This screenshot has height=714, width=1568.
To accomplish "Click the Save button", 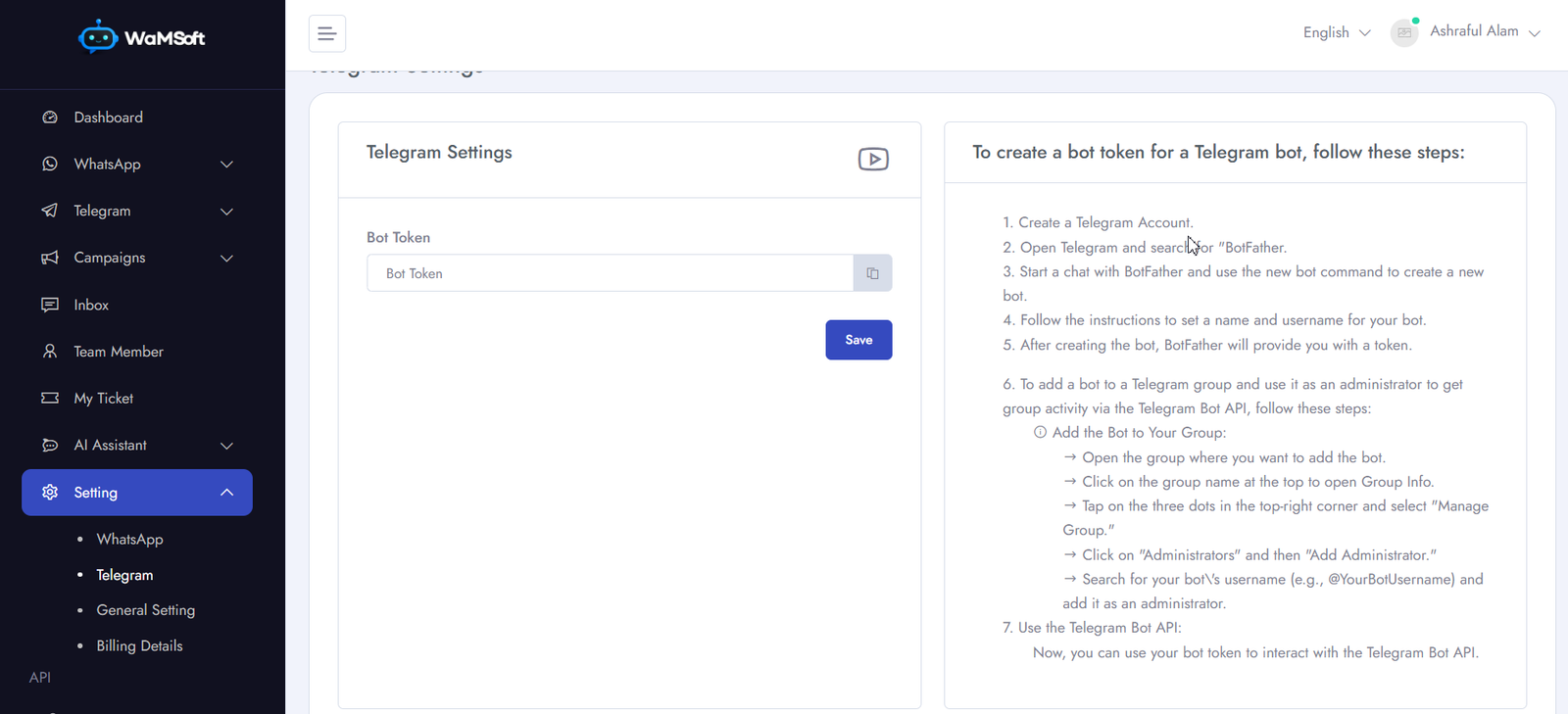I will pos(858,340).
